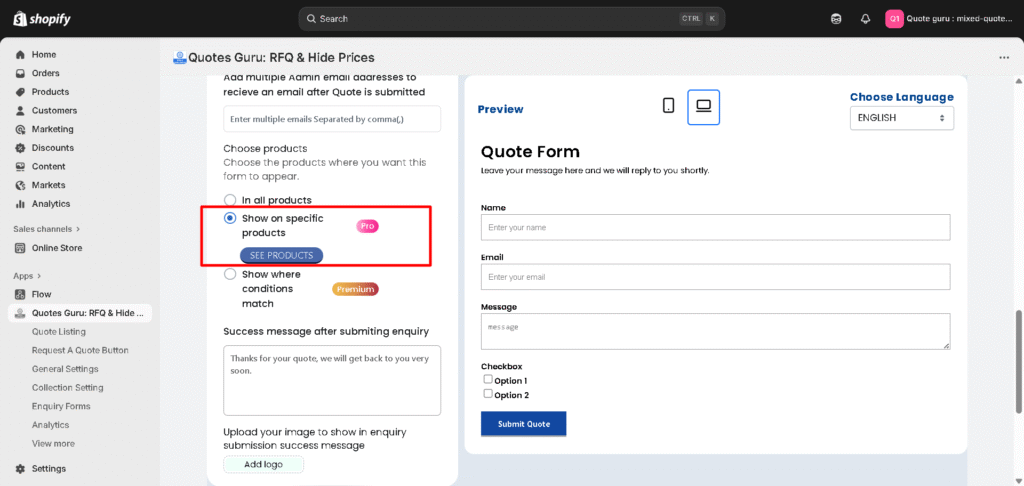
Task: Click the Orders icon in sidebar
Action: (20, 73)
